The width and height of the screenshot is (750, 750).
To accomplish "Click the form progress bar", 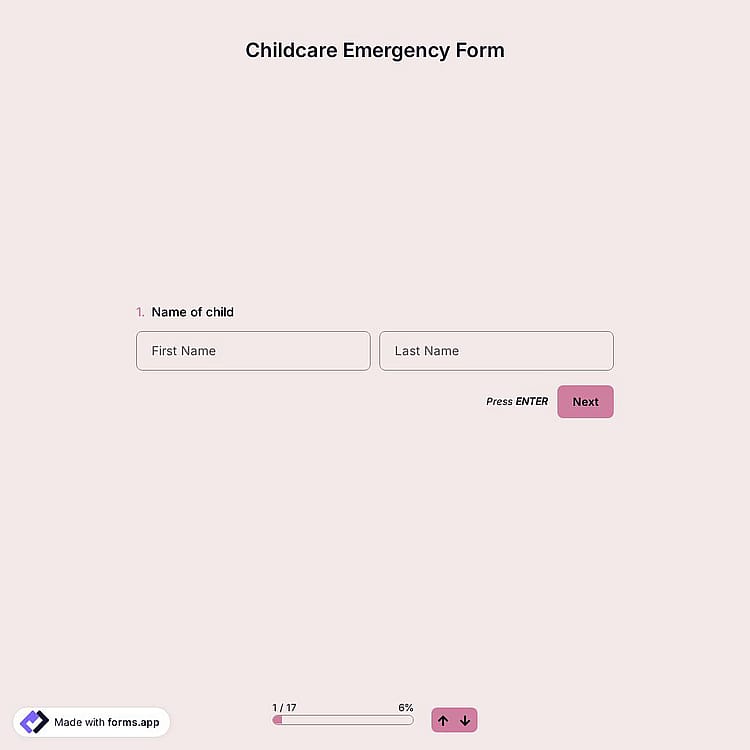I will coord(343,720).
